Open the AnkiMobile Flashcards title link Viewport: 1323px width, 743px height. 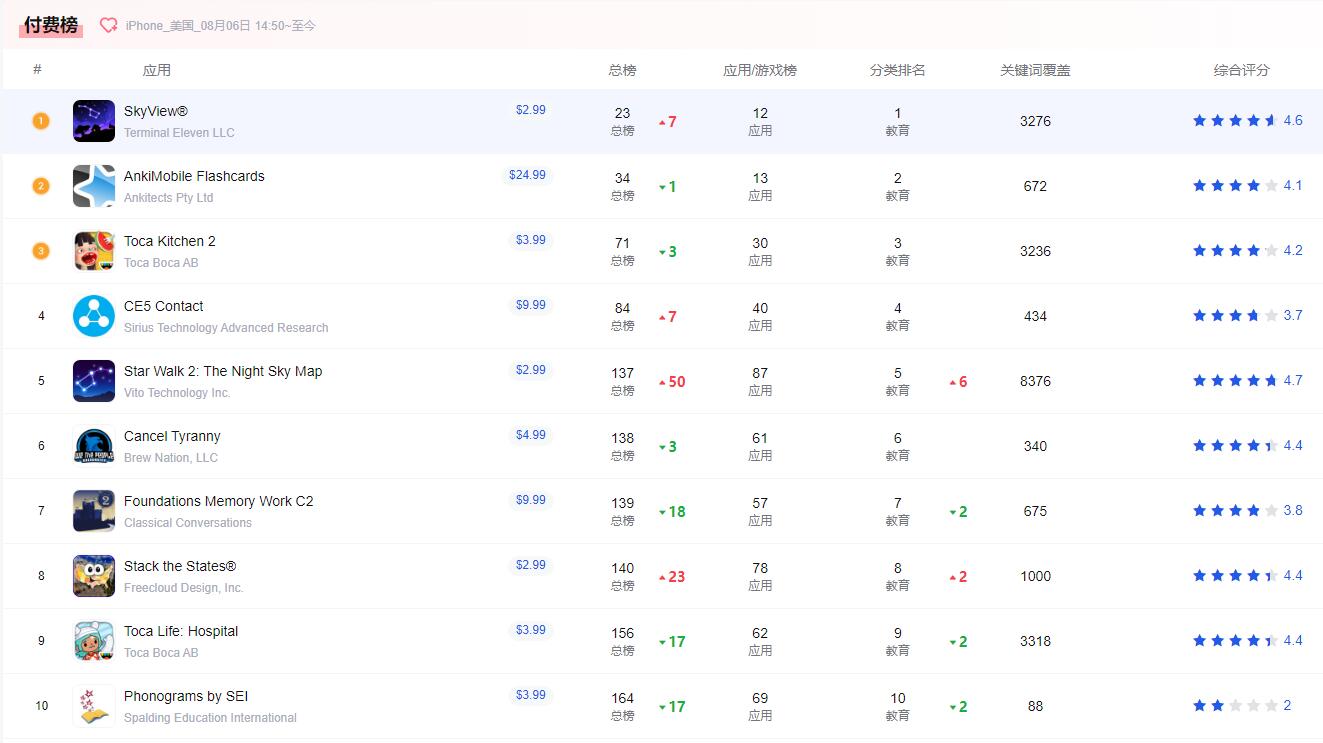coord(194,176)
